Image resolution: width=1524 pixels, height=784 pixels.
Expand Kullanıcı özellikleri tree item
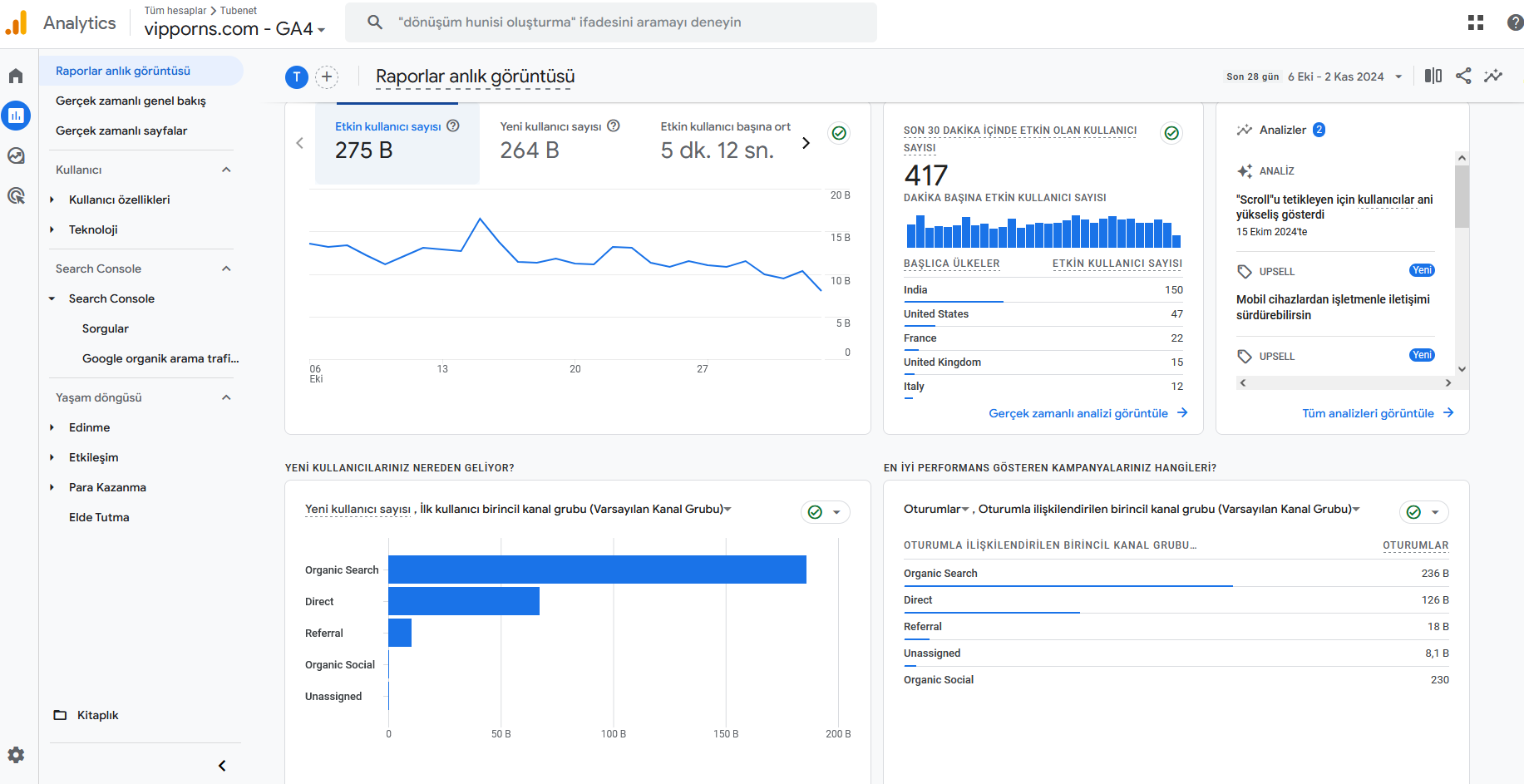(x=52, y=200)
